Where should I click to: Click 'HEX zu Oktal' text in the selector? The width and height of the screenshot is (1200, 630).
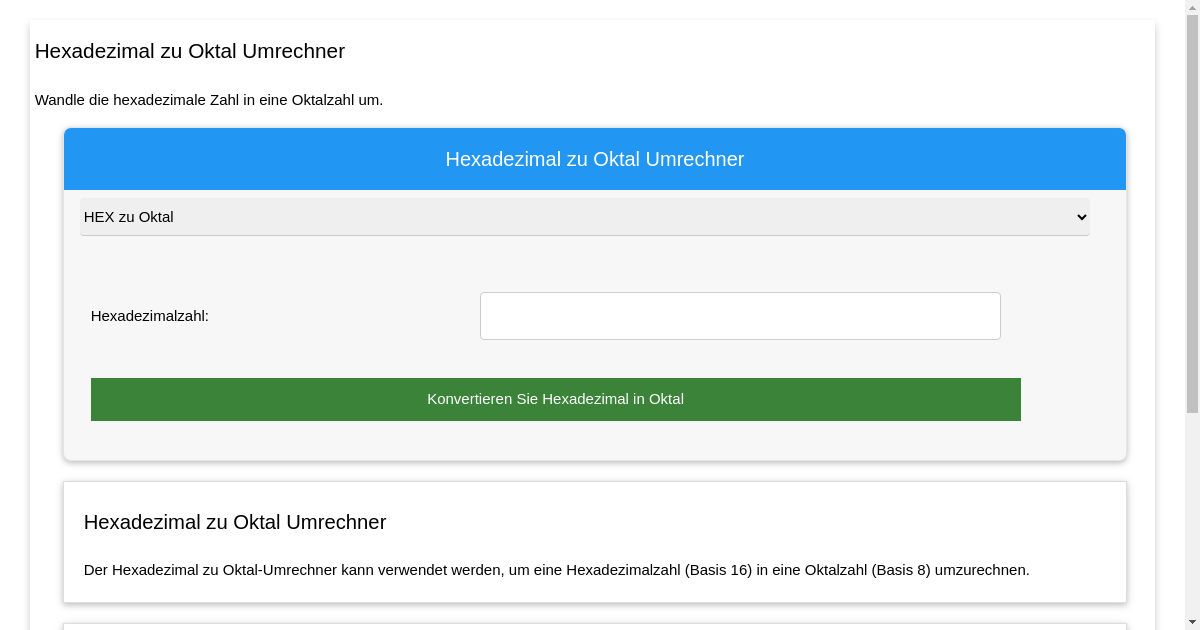click(x=129, y=217)
